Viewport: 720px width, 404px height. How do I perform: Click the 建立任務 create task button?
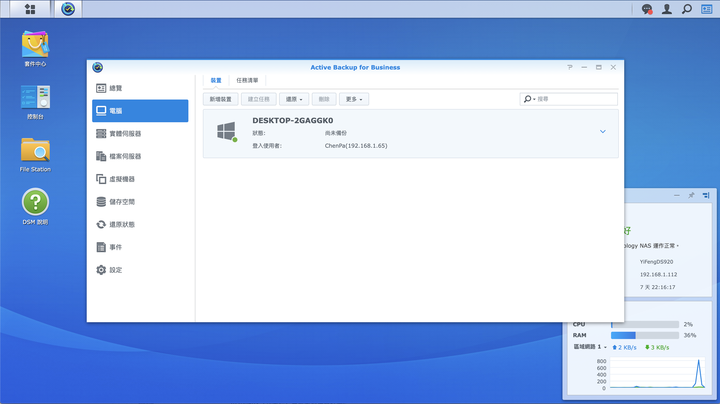coord(259,99)
